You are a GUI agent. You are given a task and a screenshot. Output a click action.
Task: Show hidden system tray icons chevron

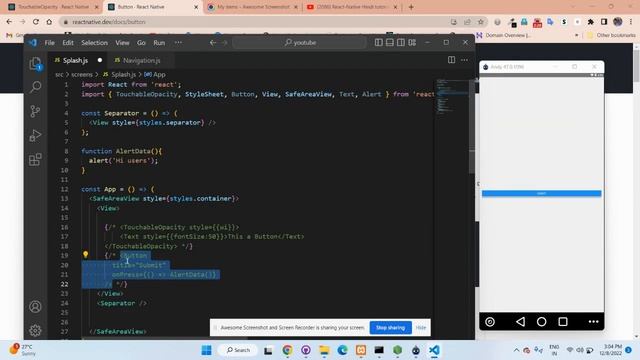tap(516, 350)
